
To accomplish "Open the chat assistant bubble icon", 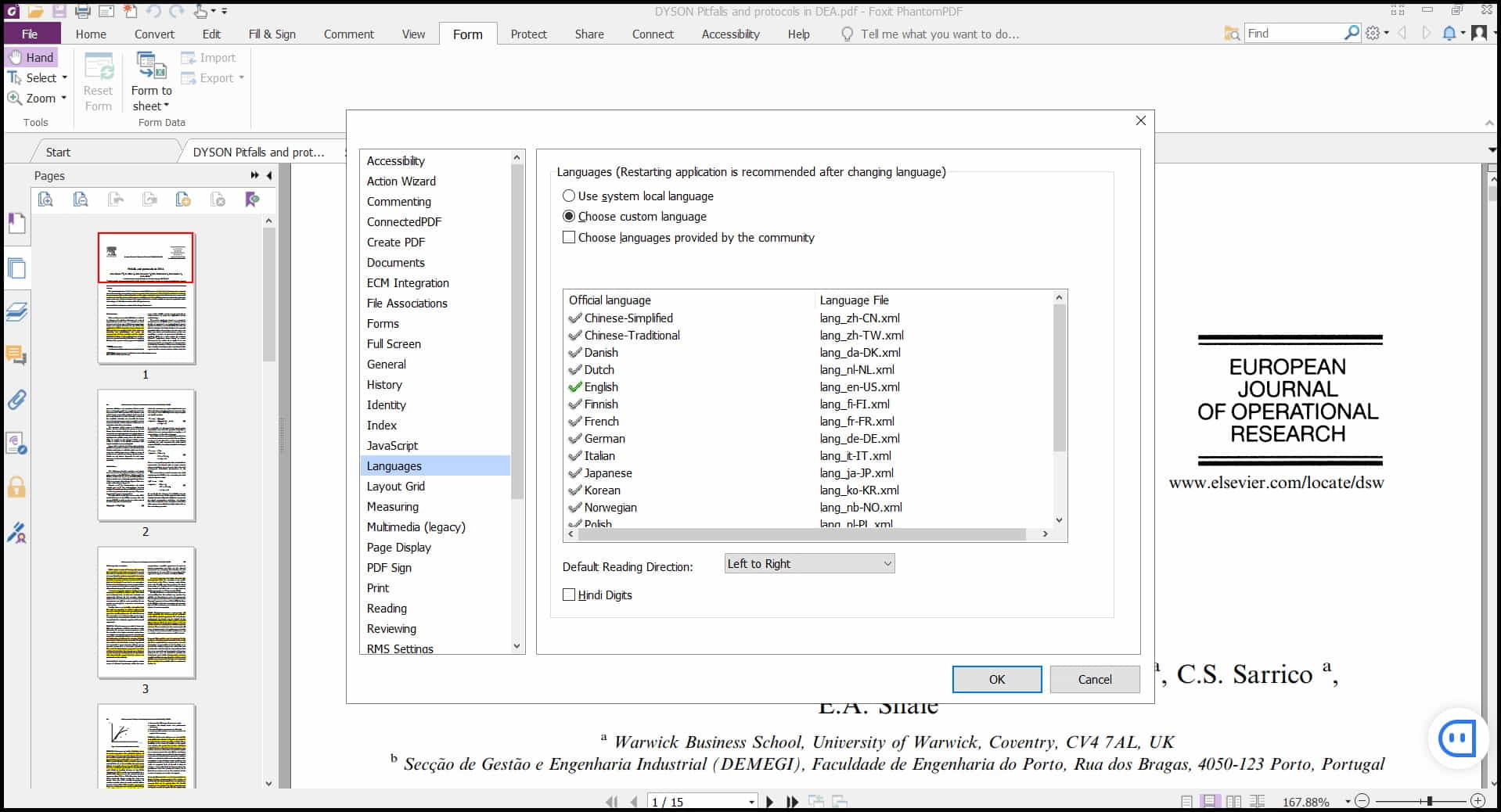I will [x=1456, y=738].
